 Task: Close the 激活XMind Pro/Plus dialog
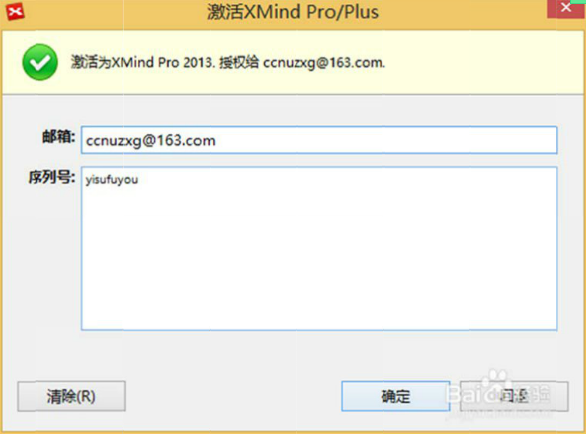pos(566,9)
